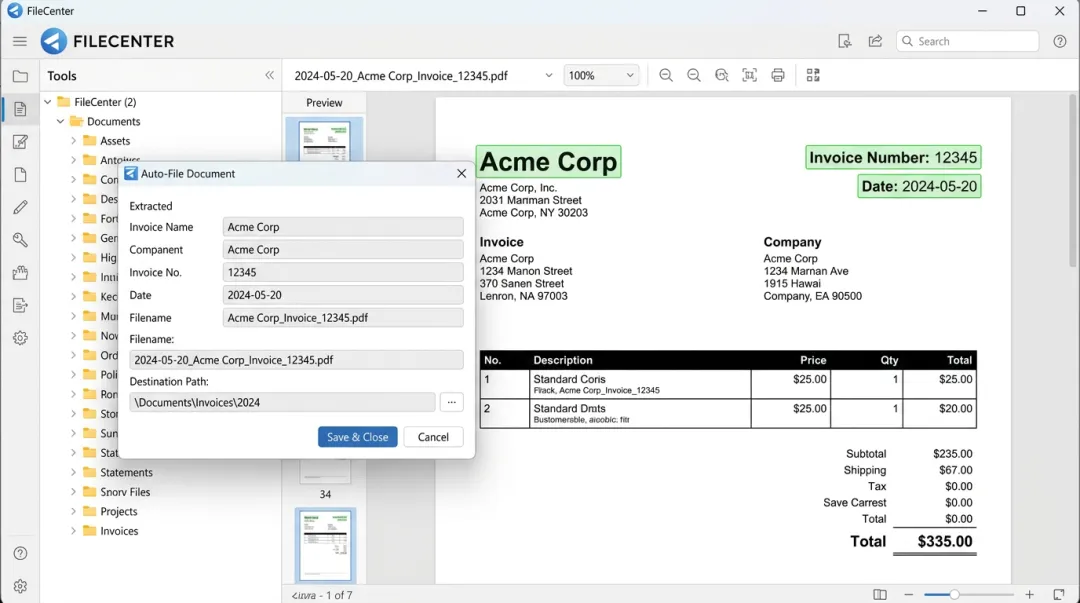Decrease zoom with minus in status bar
This screenshot has width=1080, height=603.
[x=908, y=594]
